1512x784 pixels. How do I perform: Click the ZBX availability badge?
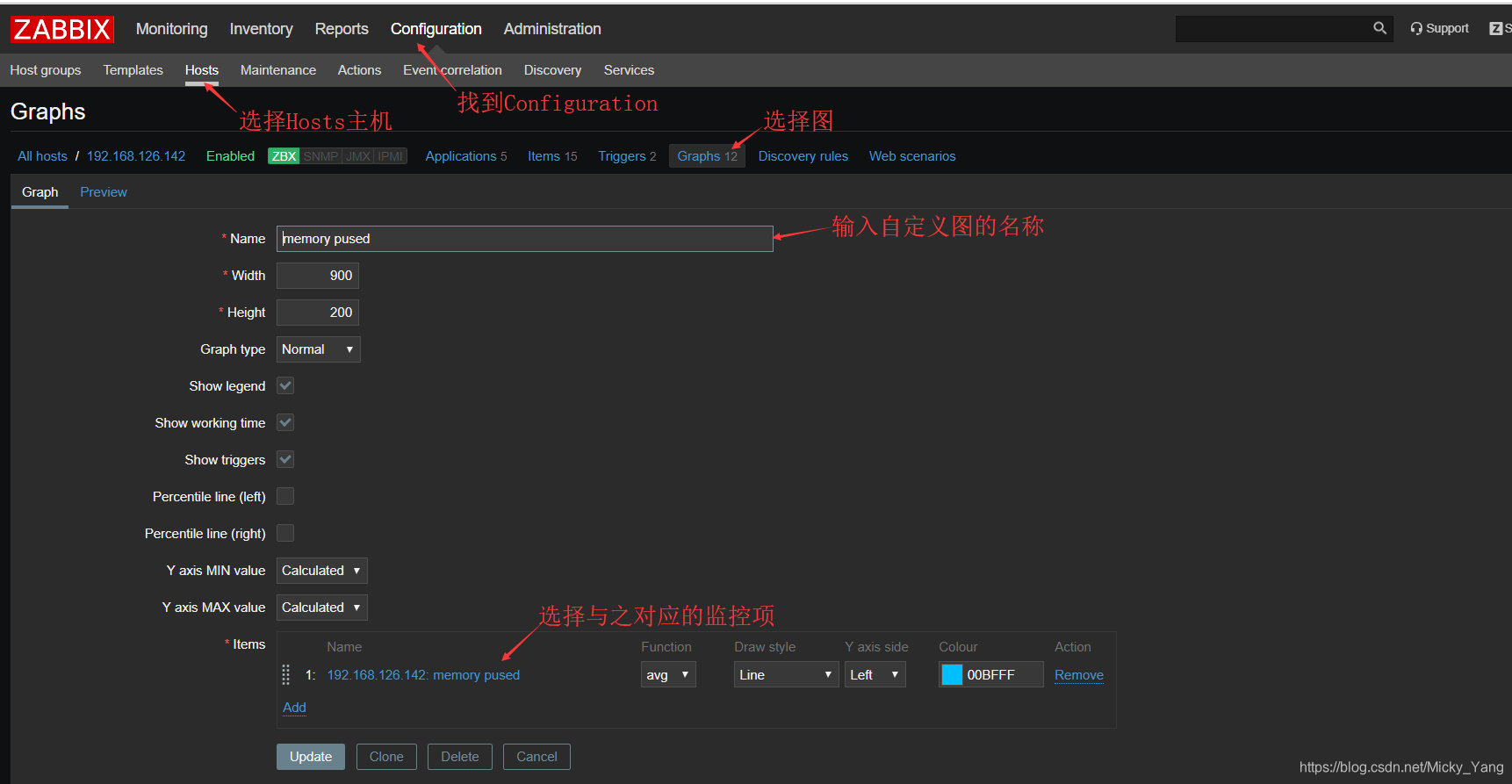pyautogui.click(x=284, y=156)
